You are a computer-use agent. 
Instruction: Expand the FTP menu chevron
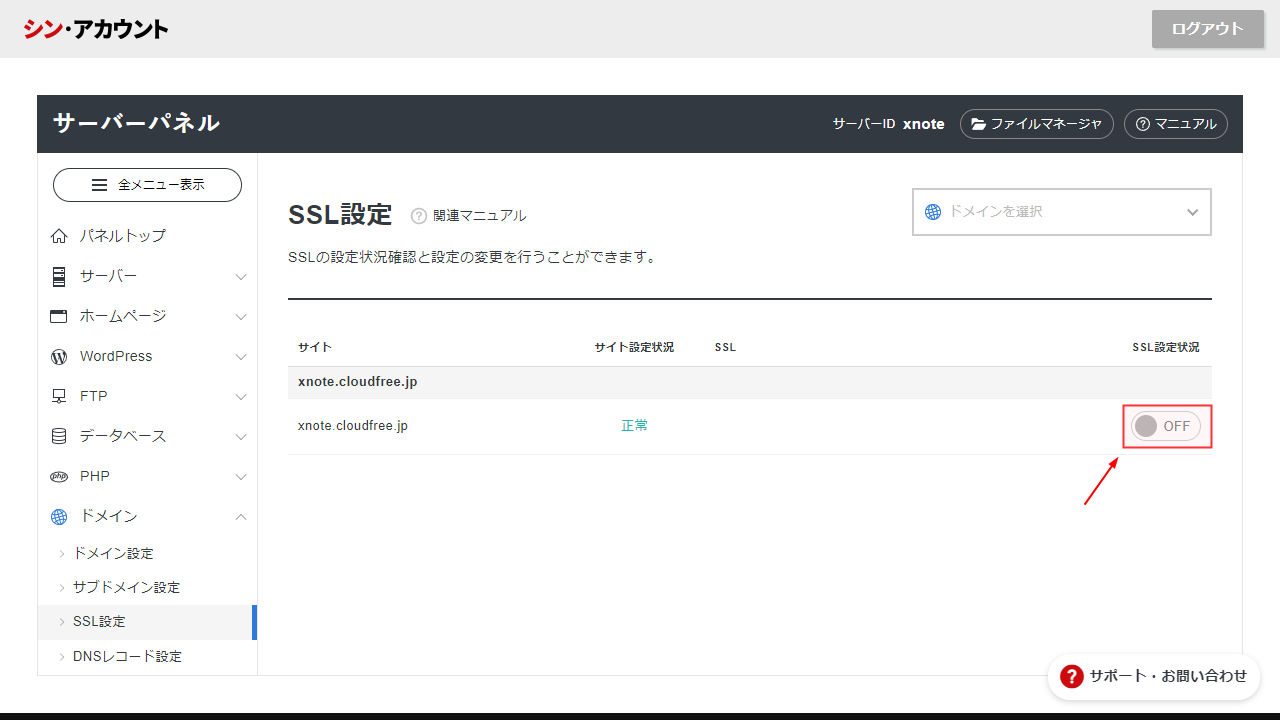[x=240, y=396]
